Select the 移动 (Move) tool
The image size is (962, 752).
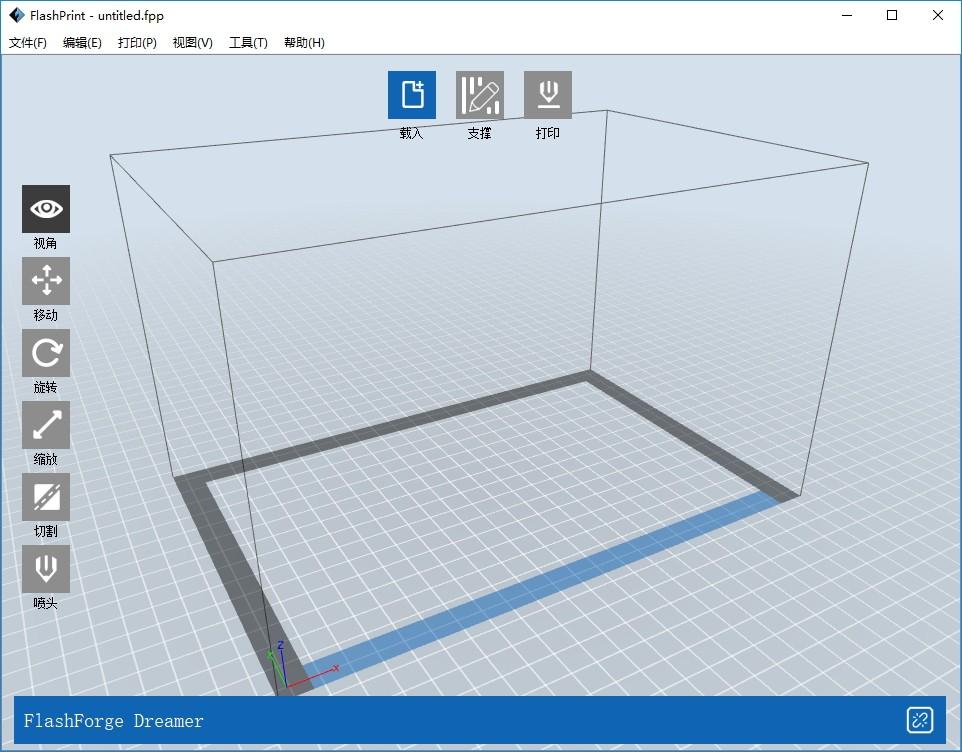coord(46,281)
